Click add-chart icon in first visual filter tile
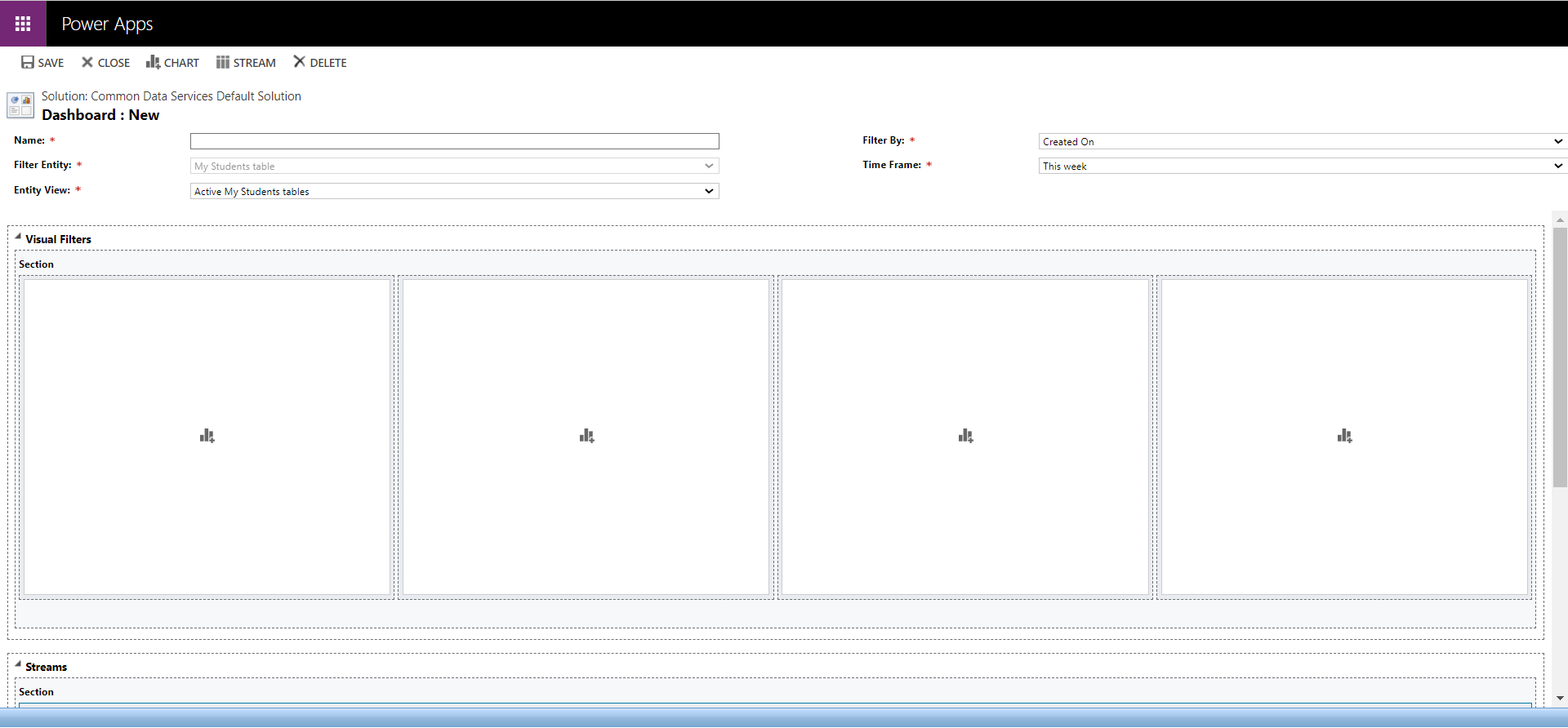The image size is (1568, 728). coord(207,437)
